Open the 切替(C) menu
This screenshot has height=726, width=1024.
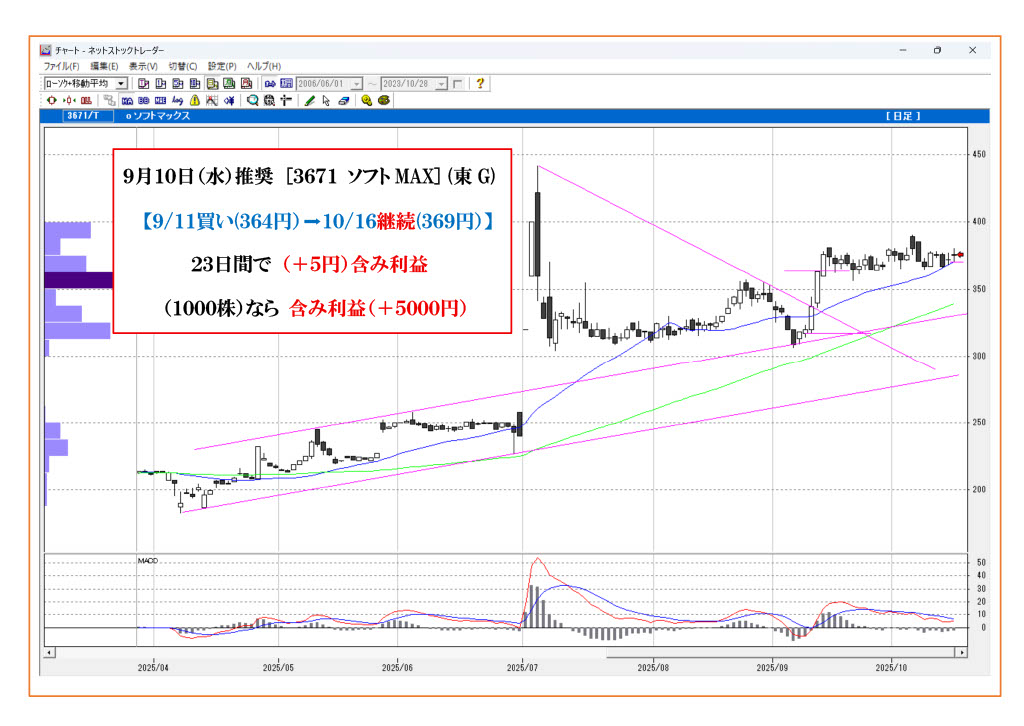click(x=183, y=66)
